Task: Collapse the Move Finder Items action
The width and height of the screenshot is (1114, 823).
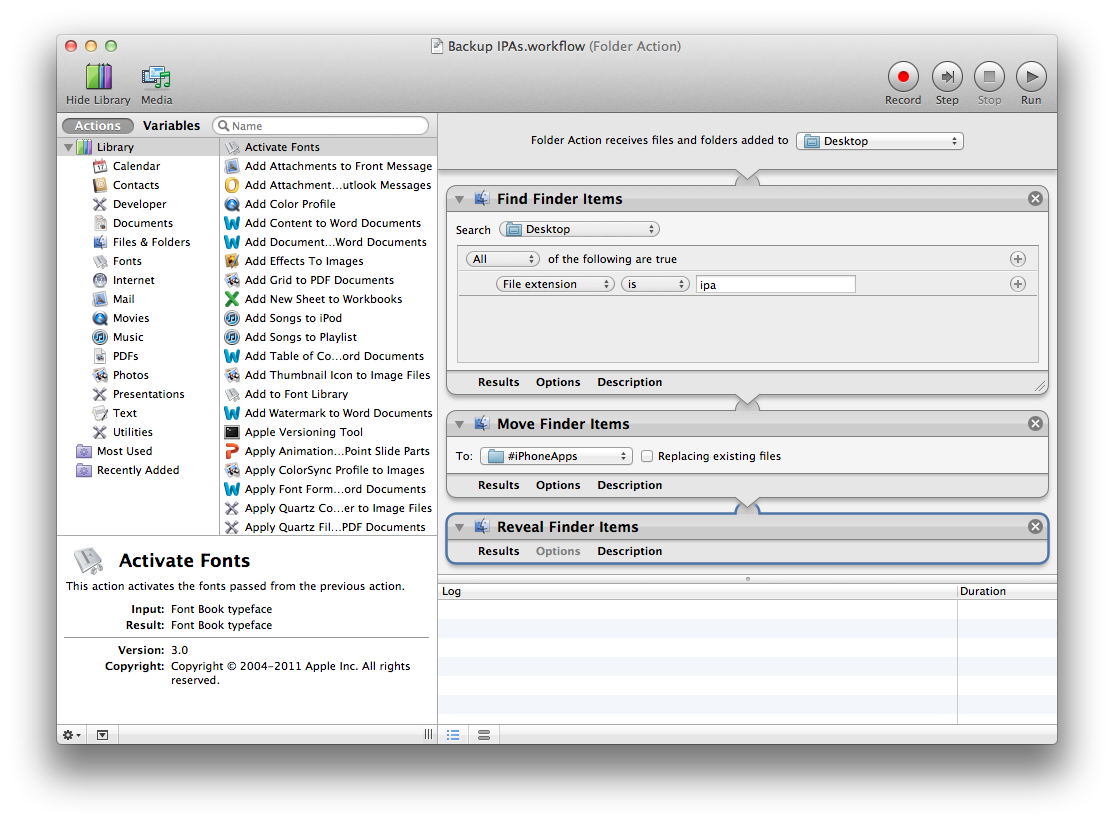Action: [x=460, y=424]
